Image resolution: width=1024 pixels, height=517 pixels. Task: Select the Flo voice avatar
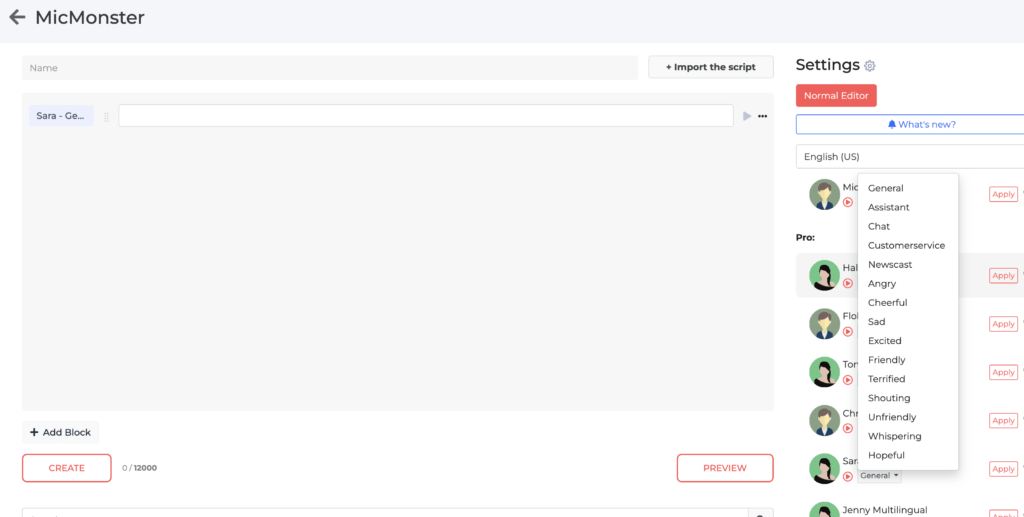pos(824,324)
